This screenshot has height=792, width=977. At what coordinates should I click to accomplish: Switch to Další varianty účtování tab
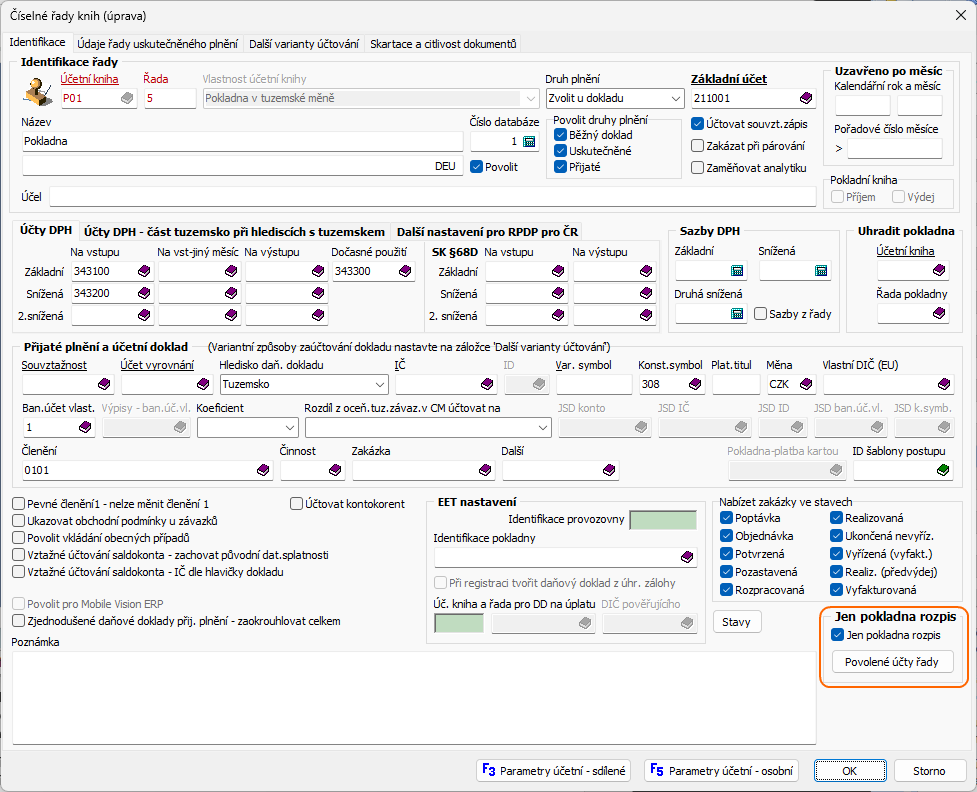303,44
